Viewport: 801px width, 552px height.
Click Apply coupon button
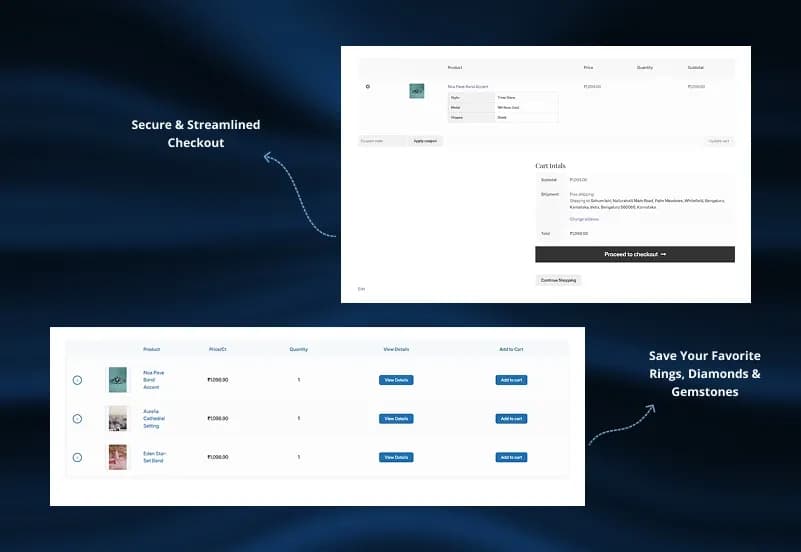[x=425, y=141]
